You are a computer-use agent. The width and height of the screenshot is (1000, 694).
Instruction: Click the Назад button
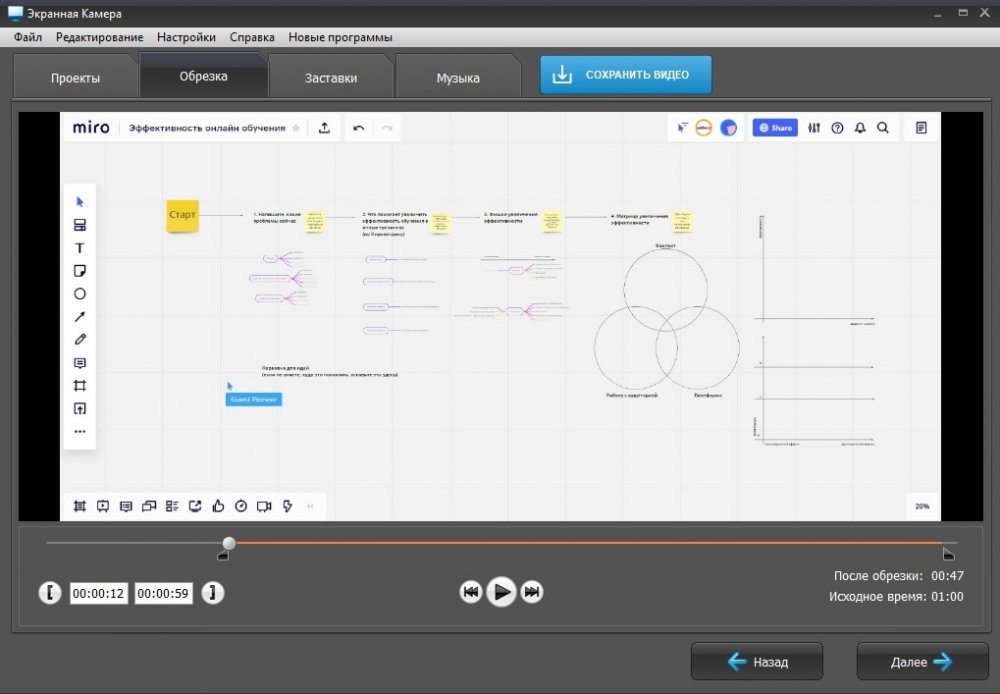[x=757, y=661]
